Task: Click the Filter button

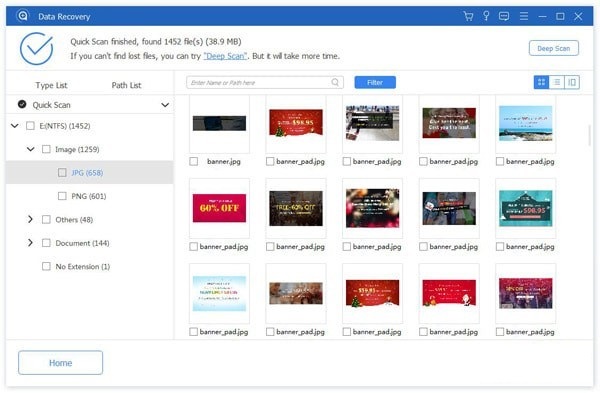Action: [x=375, y=82]
